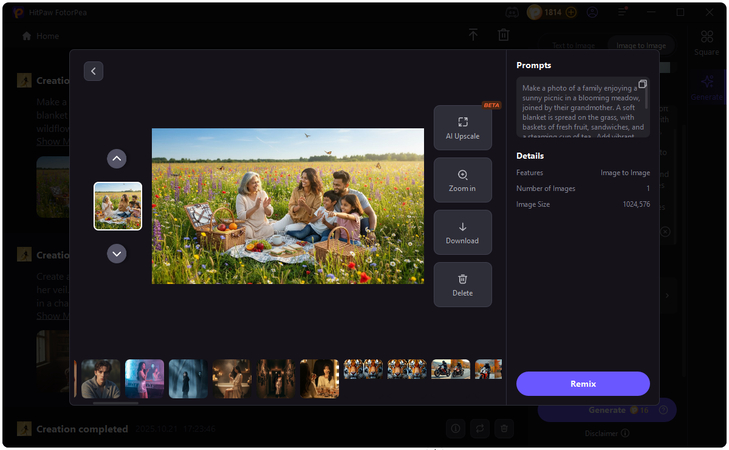Open the woman with lit mirror thumbnail
Viewport: 729px width, 450px height.
(x=319, y=379)
